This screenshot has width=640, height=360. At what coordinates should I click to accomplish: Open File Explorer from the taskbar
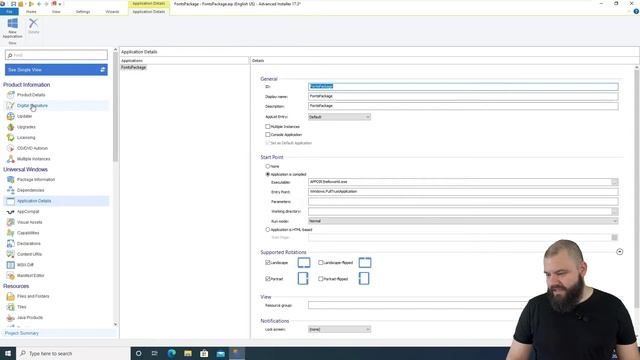coord(188,353)
